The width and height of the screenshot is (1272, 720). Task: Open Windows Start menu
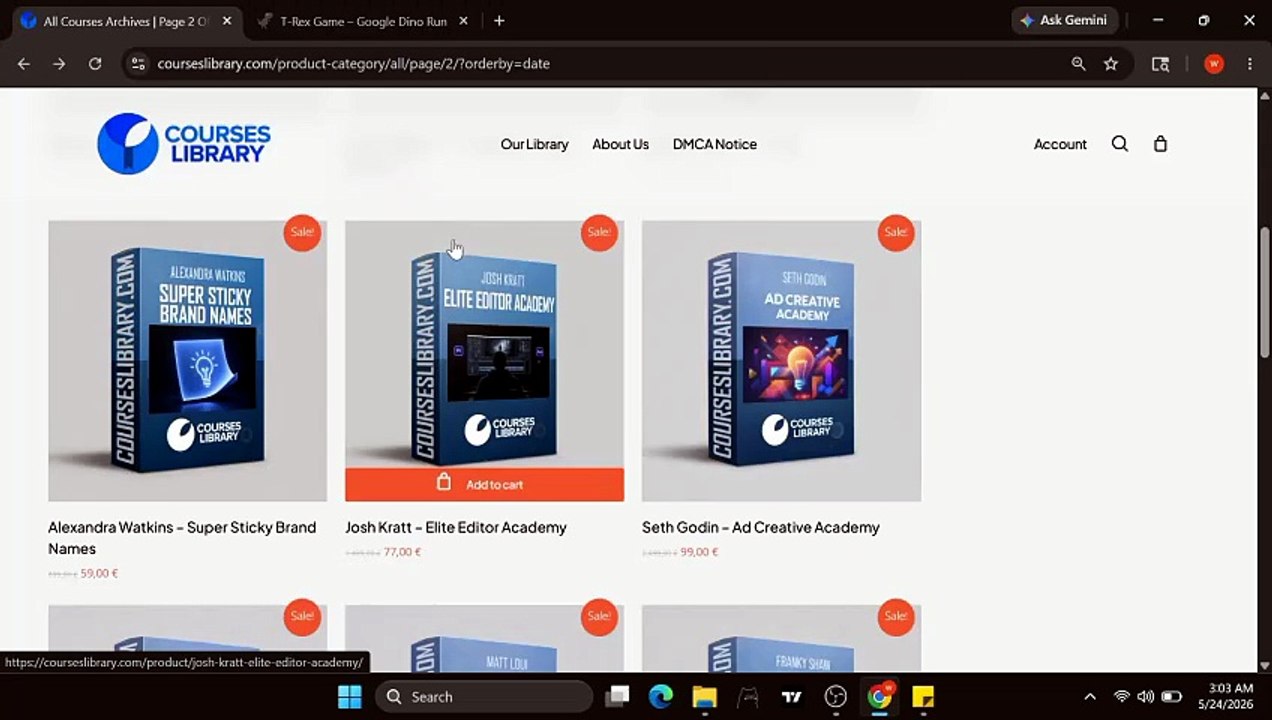click(x=349, y=697)
